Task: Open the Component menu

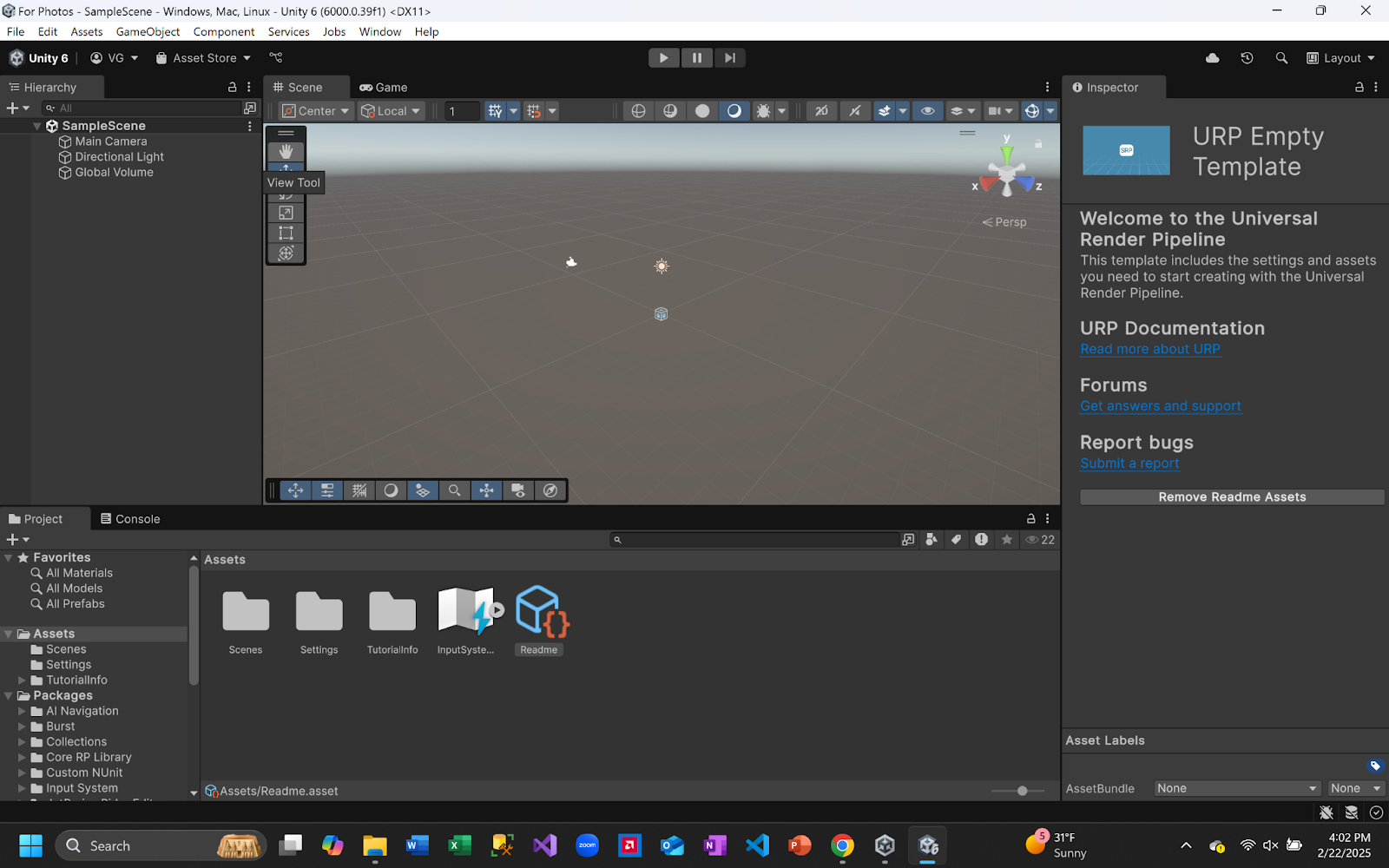Action: (224, 31)
